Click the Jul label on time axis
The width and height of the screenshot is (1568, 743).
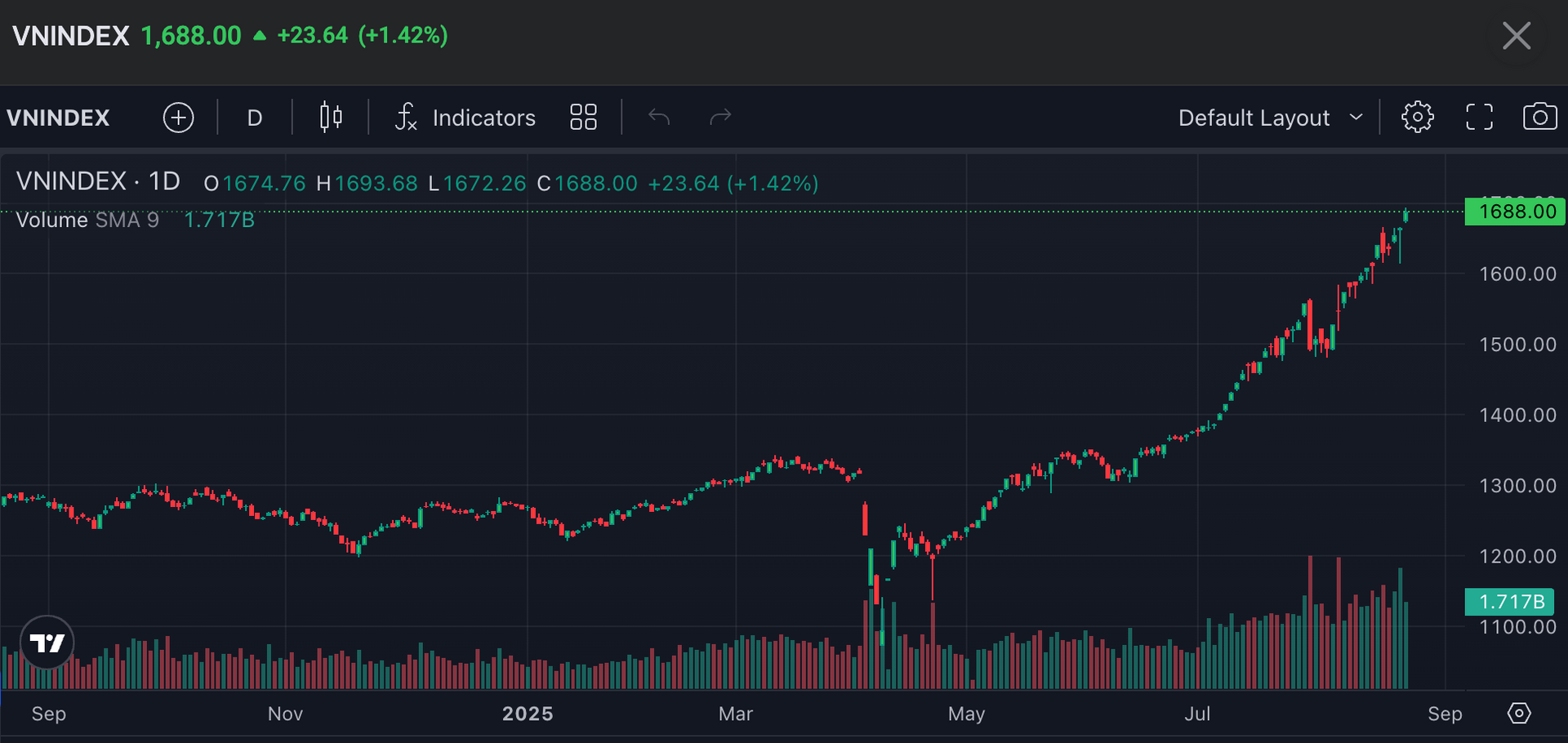[1197, 714]
